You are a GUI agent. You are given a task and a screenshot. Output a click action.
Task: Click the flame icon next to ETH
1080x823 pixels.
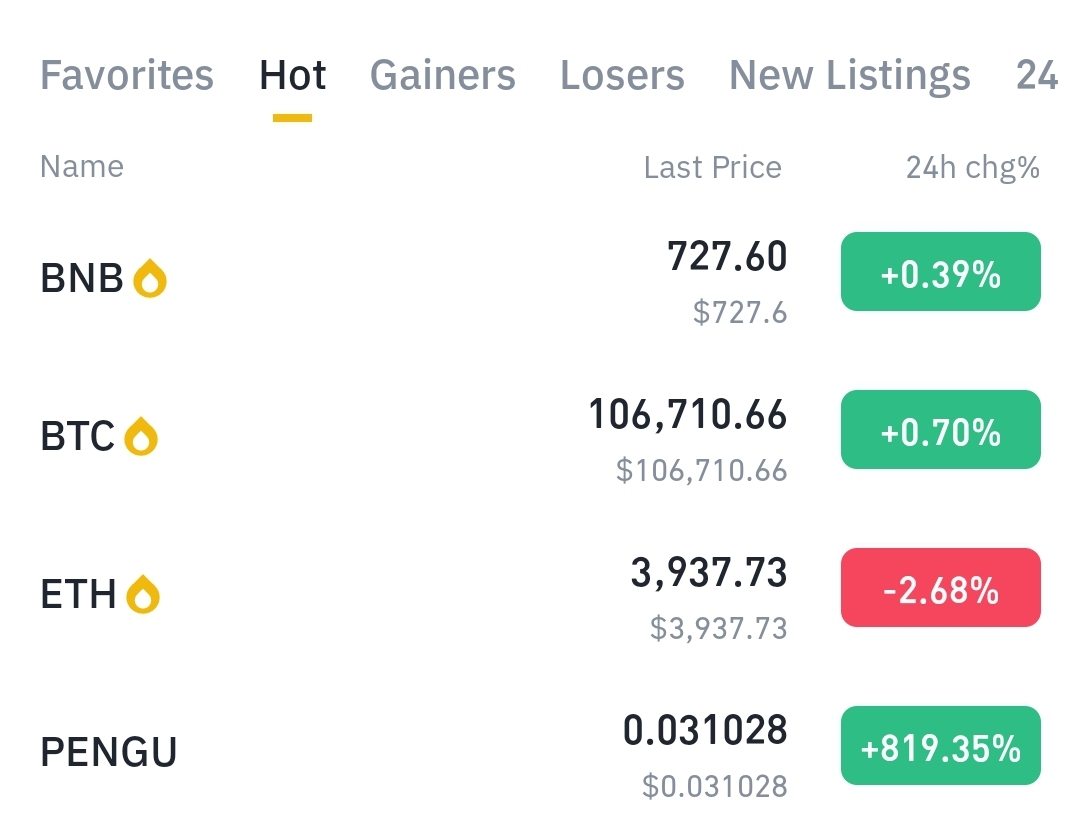tap(143, 594)
